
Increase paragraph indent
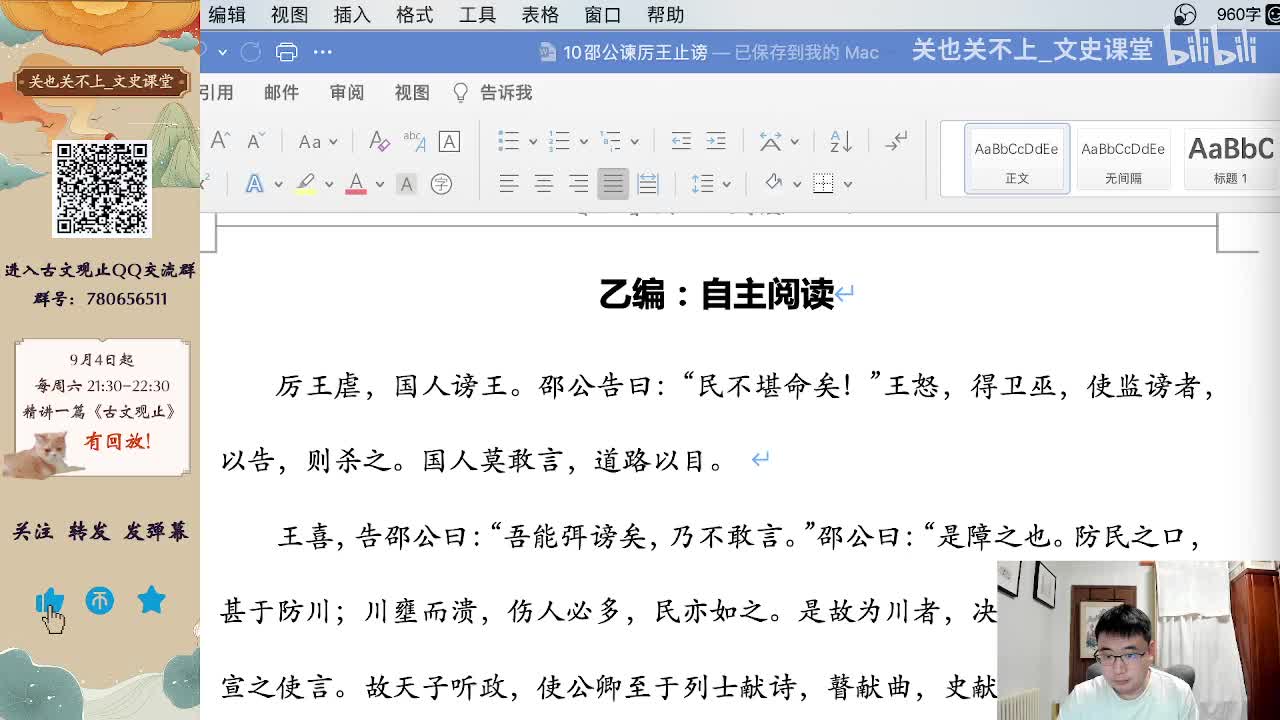[716, 141]
